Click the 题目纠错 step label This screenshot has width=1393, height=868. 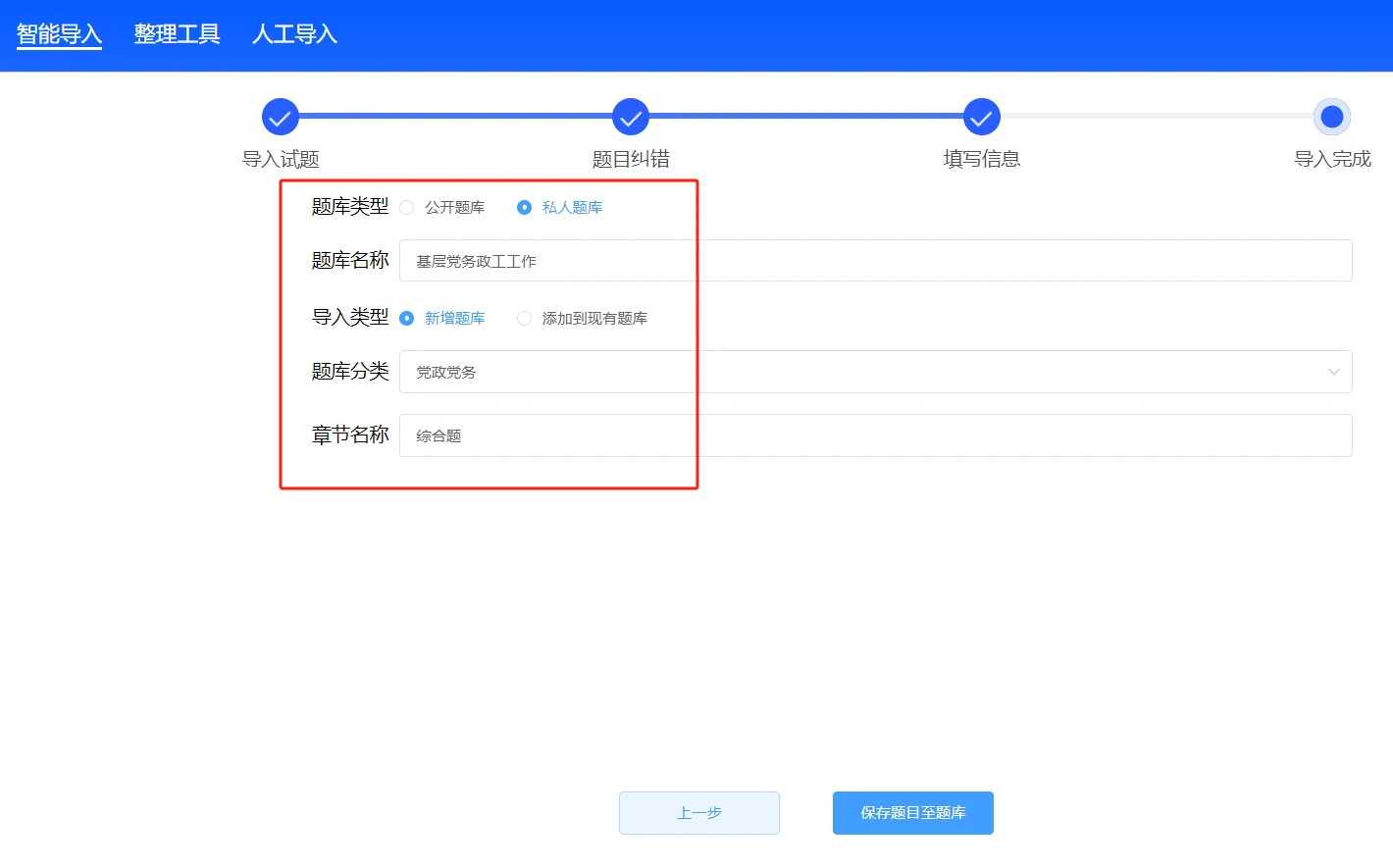click(x=631, y=159)
